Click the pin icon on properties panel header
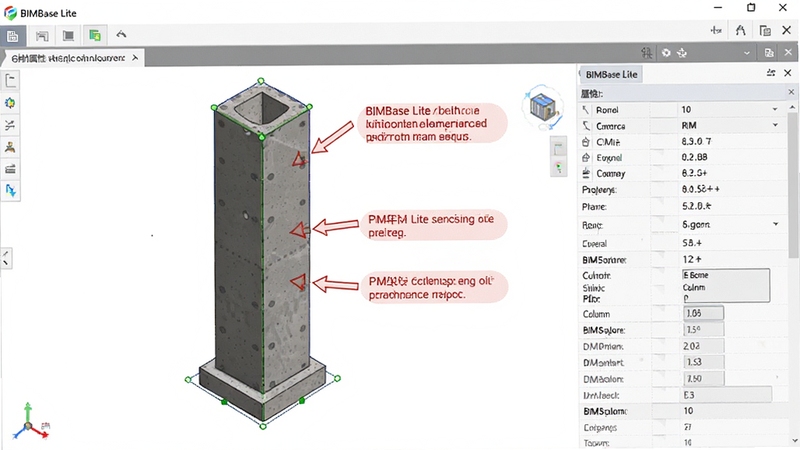The width and height of the screenshot is (800, 450). point(771,73)
